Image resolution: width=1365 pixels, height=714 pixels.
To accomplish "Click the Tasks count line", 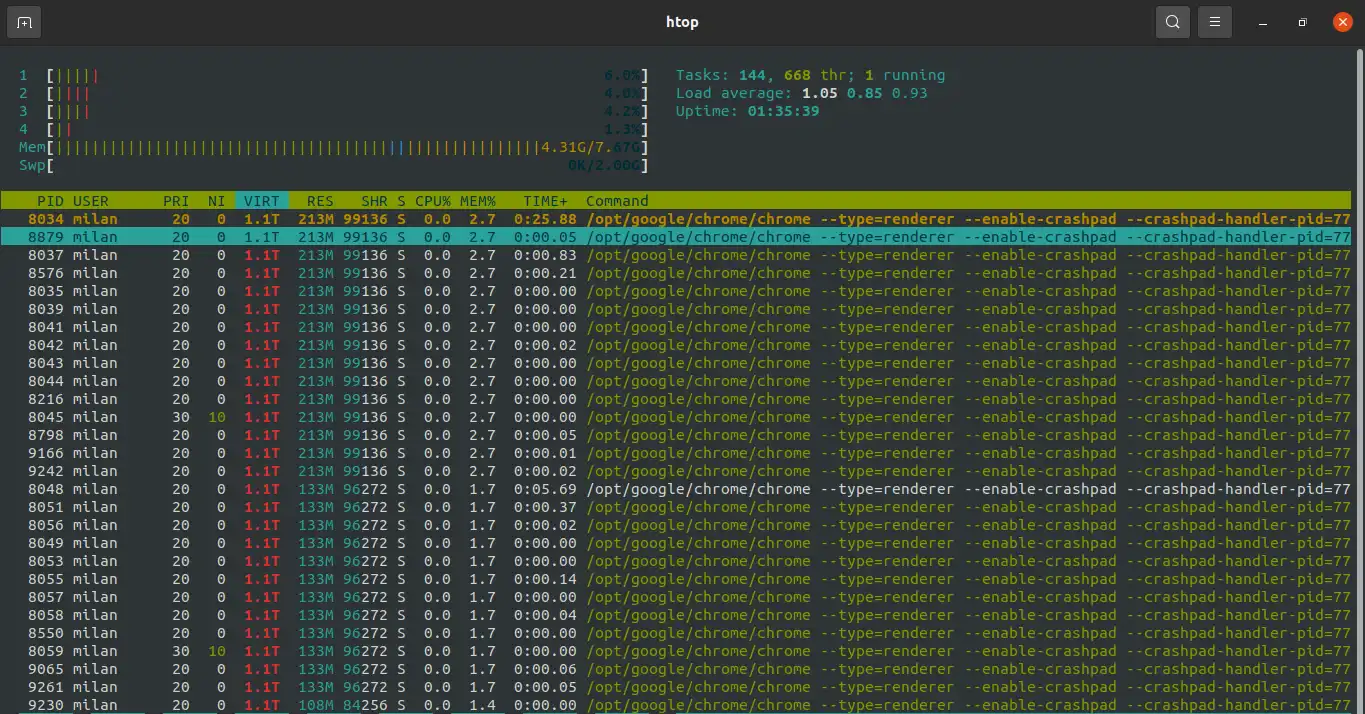I will click(x=810, y=75).
